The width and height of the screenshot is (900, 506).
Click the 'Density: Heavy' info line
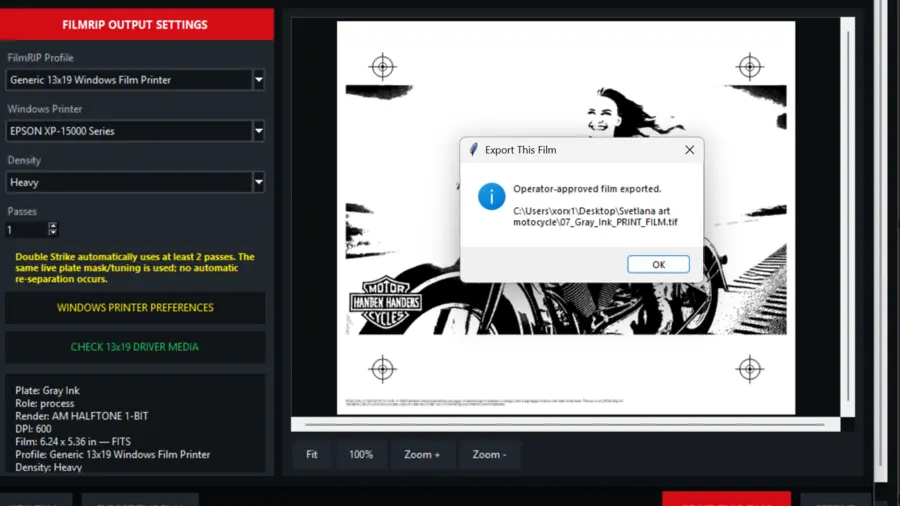49,468
